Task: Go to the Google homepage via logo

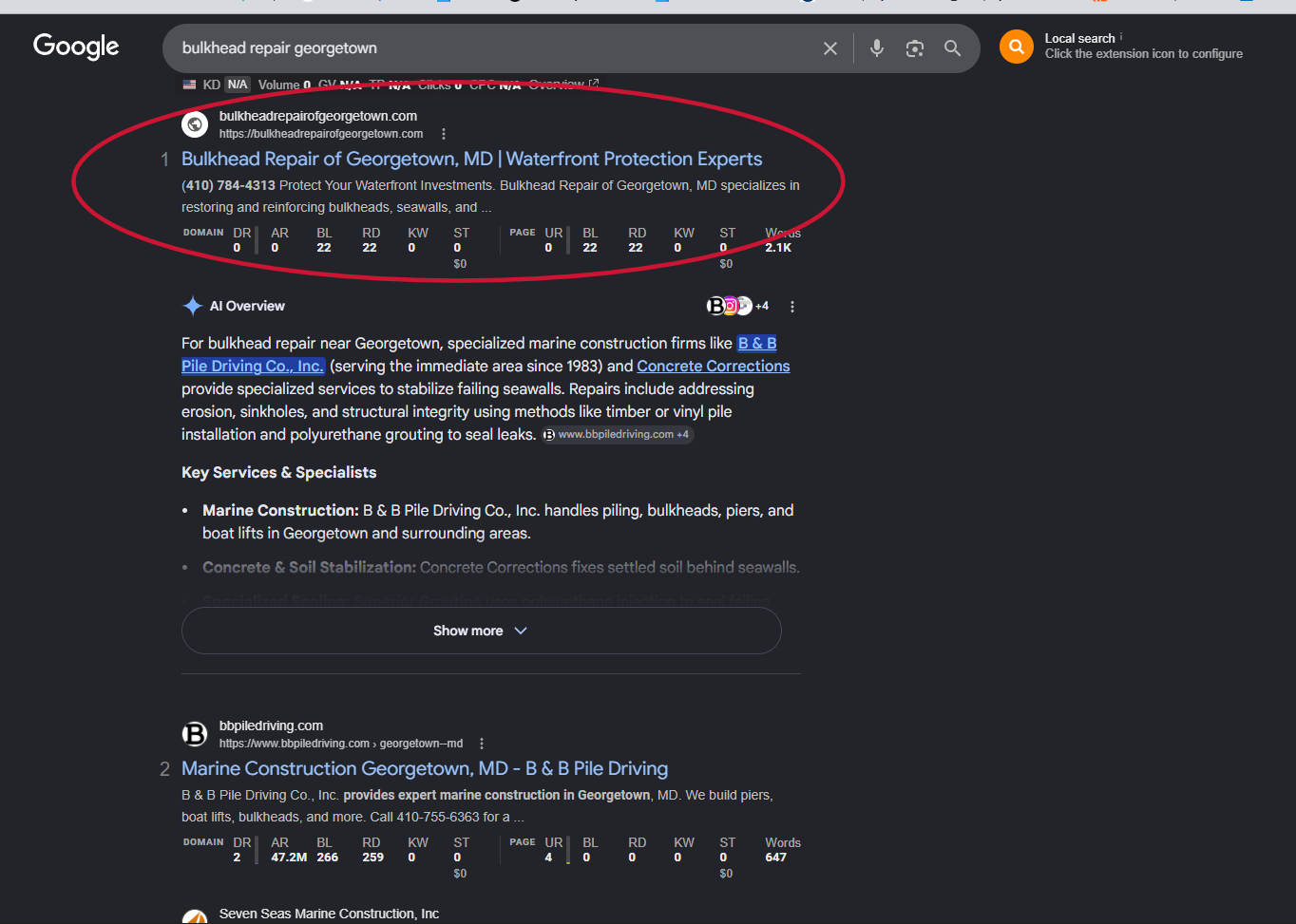Action: 76,47
